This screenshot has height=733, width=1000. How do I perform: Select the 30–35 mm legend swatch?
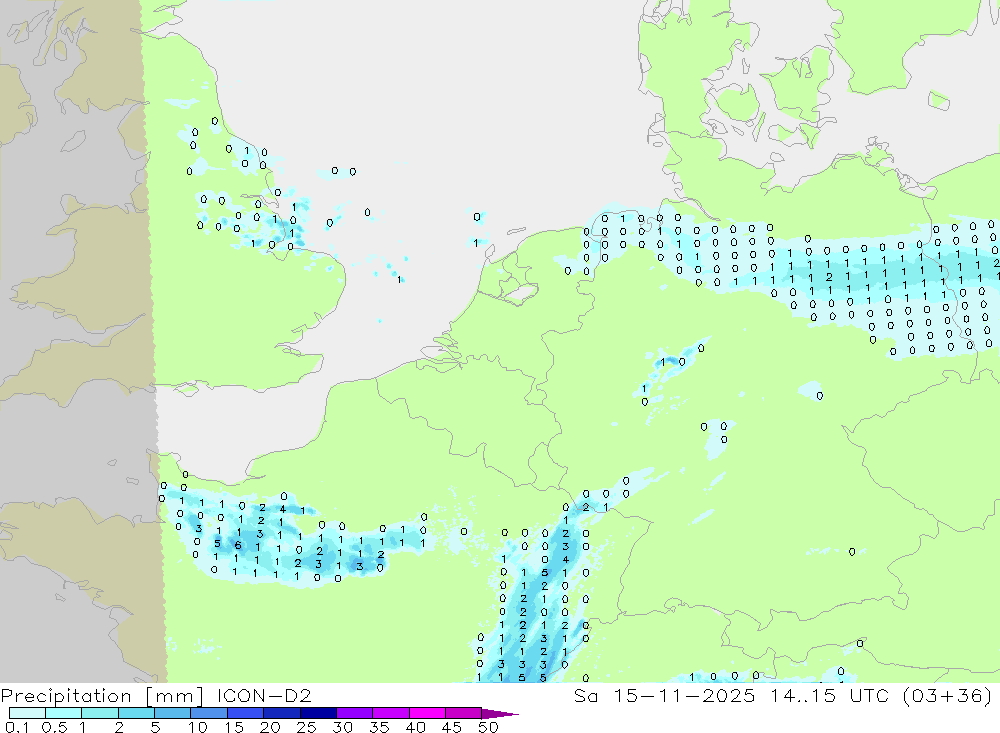[x=354, y=713]
